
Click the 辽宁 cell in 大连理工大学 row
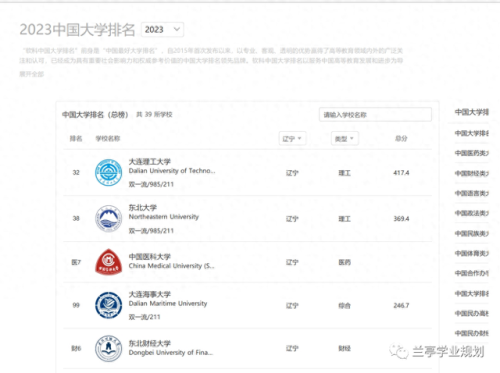292,173
